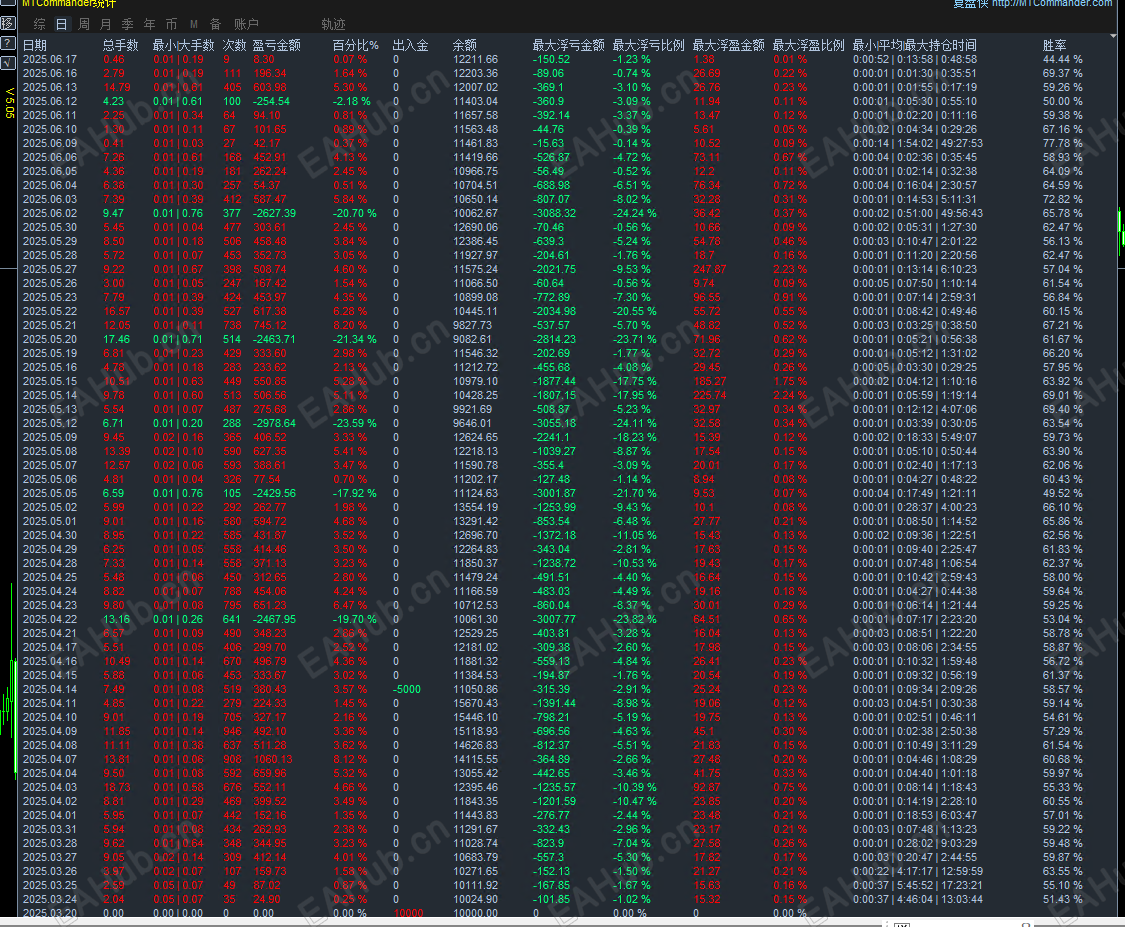Click the 最大浮盈比例 column header
This screenshot has height=927, width=1125.
click(x=809, y=45)
